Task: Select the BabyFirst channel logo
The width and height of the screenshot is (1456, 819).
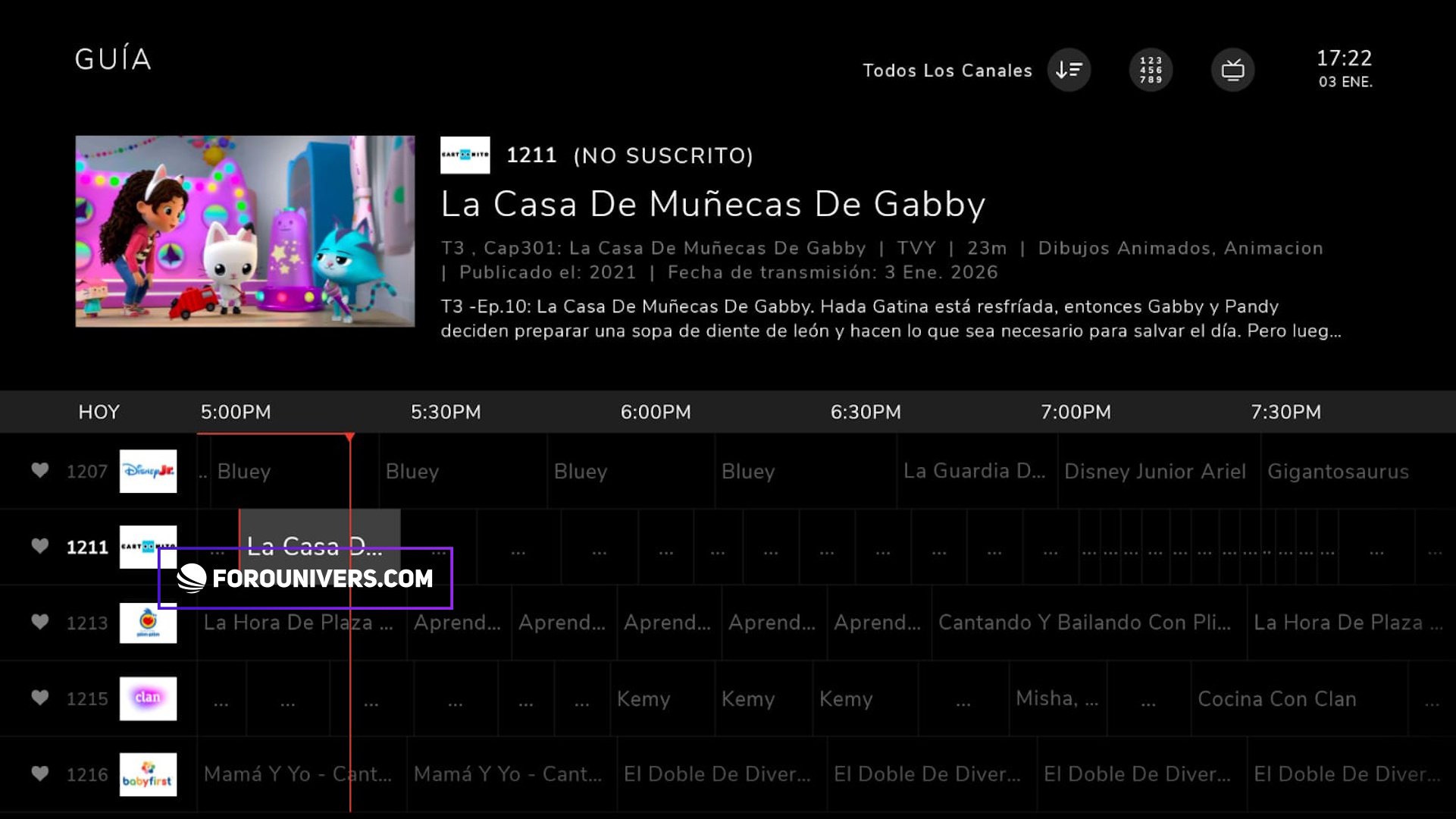Action: (148, 774)
